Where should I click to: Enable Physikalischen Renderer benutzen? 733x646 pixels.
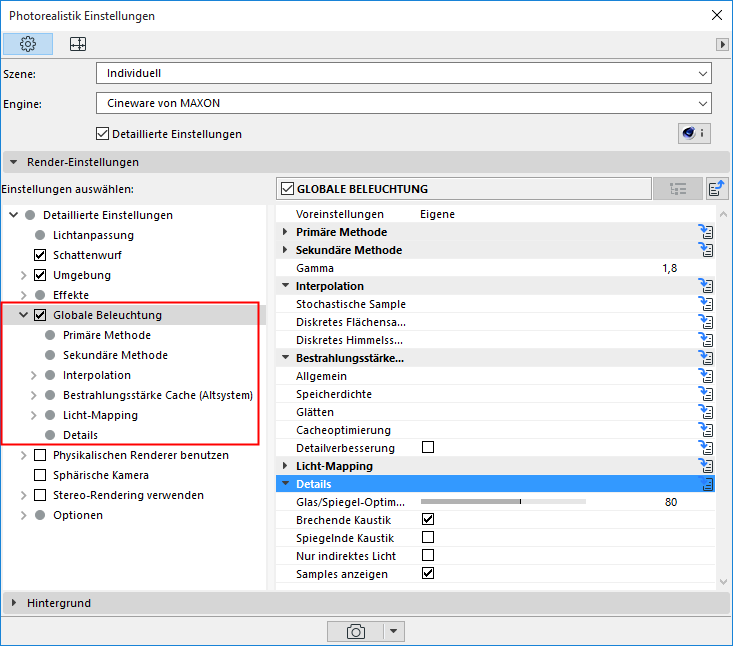(x=40, y=455)
